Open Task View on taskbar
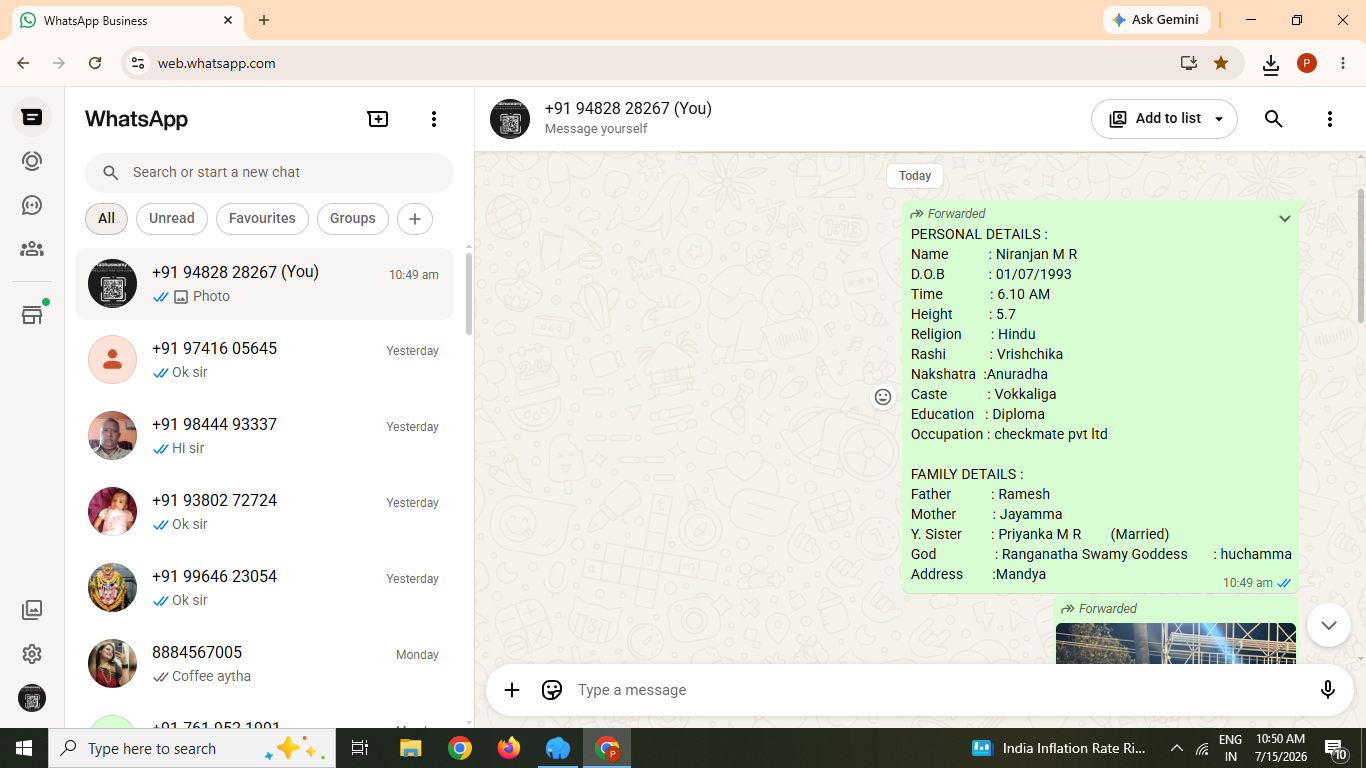Screen dimensions: 1366x768 (360, 748)
